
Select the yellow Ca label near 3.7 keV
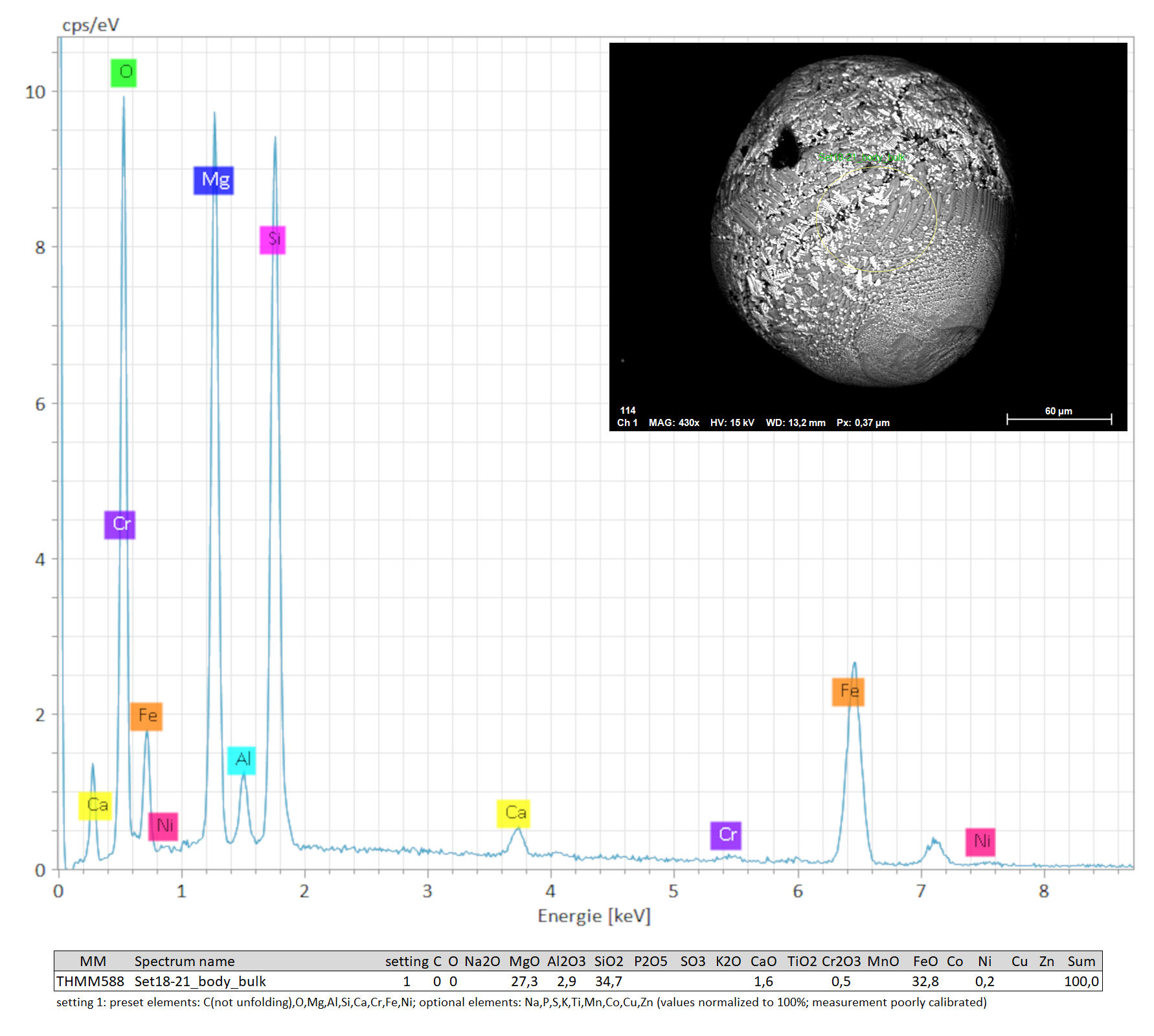click(514, 813)
